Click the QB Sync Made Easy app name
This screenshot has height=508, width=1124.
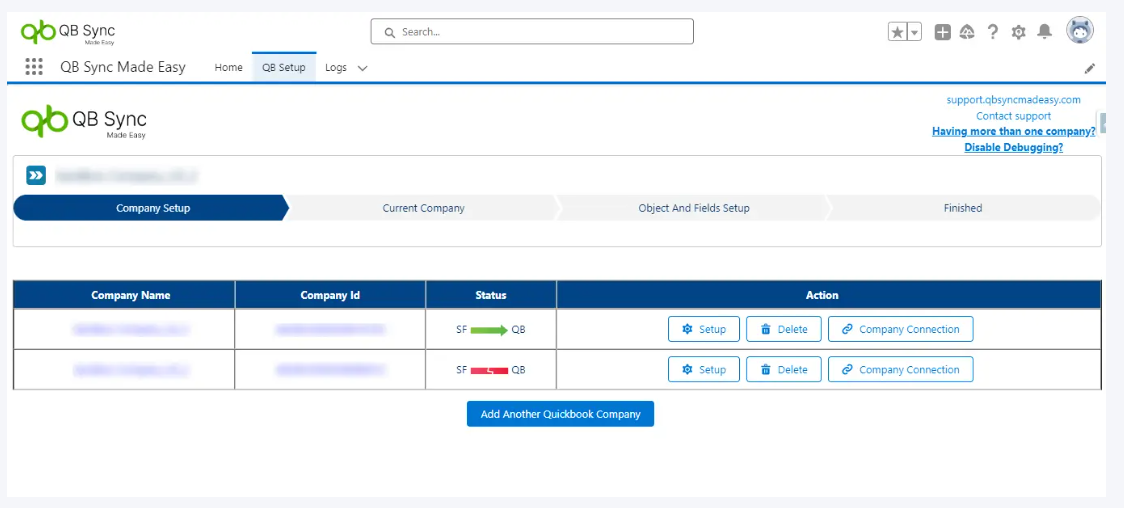point(123,67)
